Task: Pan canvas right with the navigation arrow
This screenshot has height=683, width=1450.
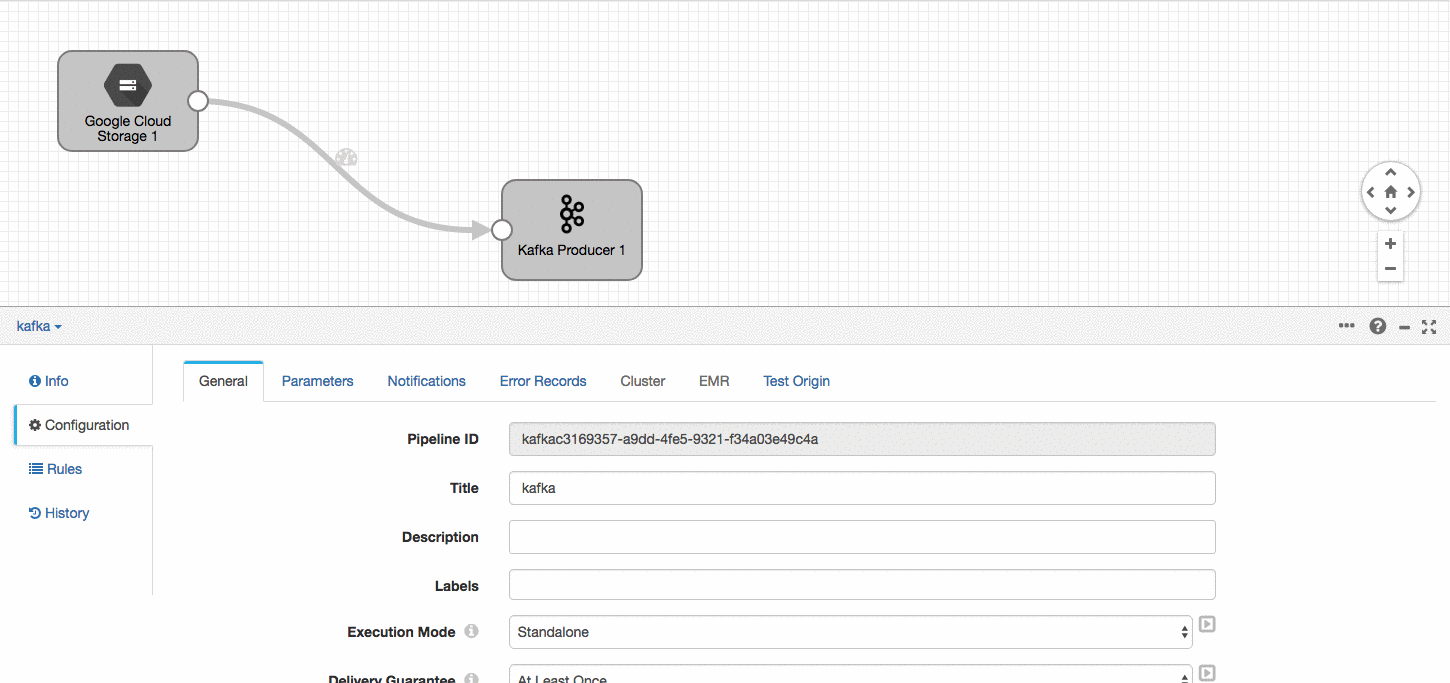Action: click(x=1411, y=192)
